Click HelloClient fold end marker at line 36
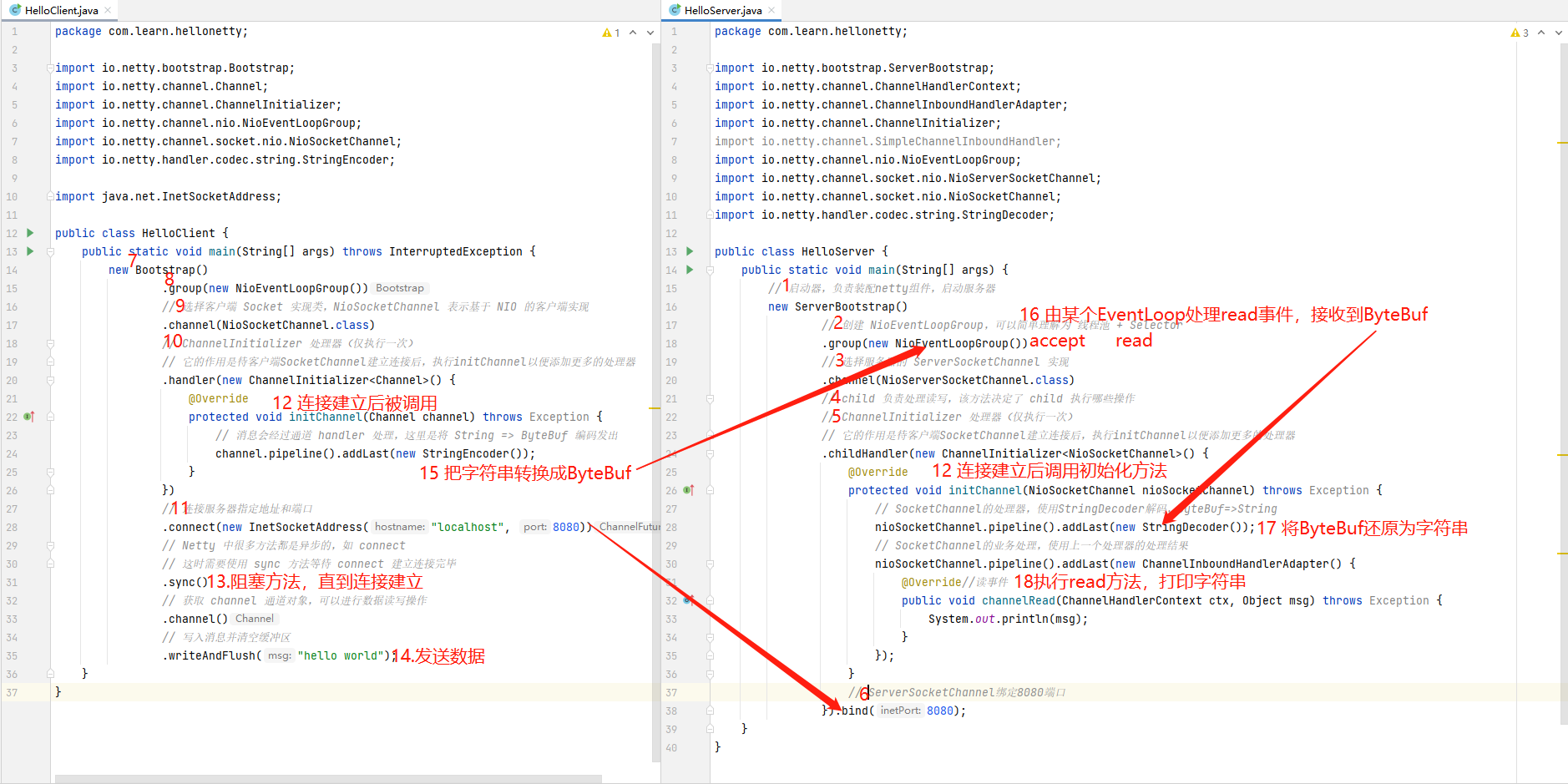Viewport: 1568px width, 784px height. pos(51,674)
